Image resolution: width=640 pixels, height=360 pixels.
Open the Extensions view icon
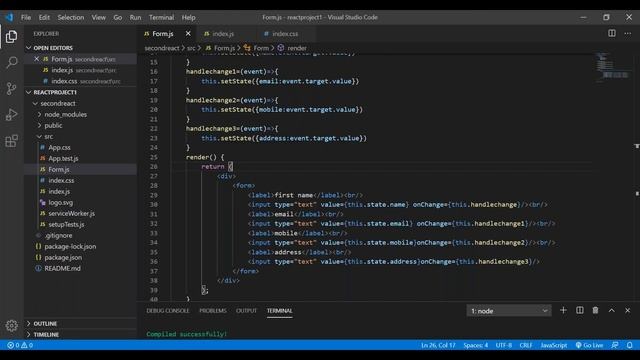pyautogui.click(x=11, y=141)
